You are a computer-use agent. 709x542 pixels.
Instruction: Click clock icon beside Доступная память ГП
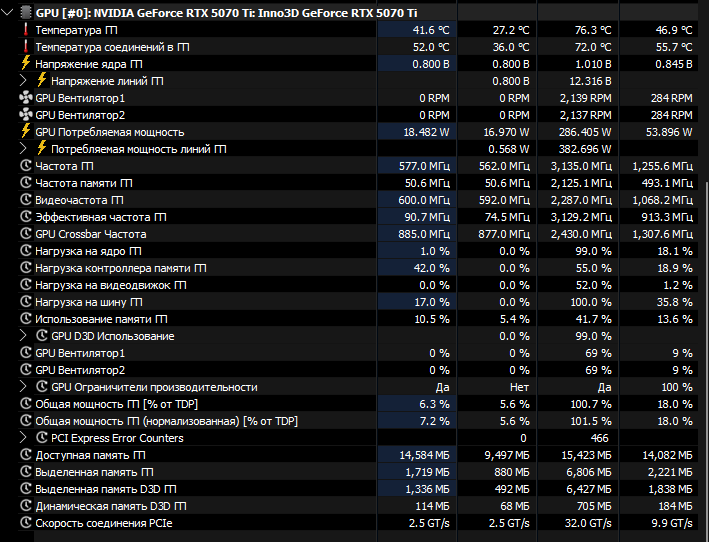pyautogui.click(x=26, y=455)
